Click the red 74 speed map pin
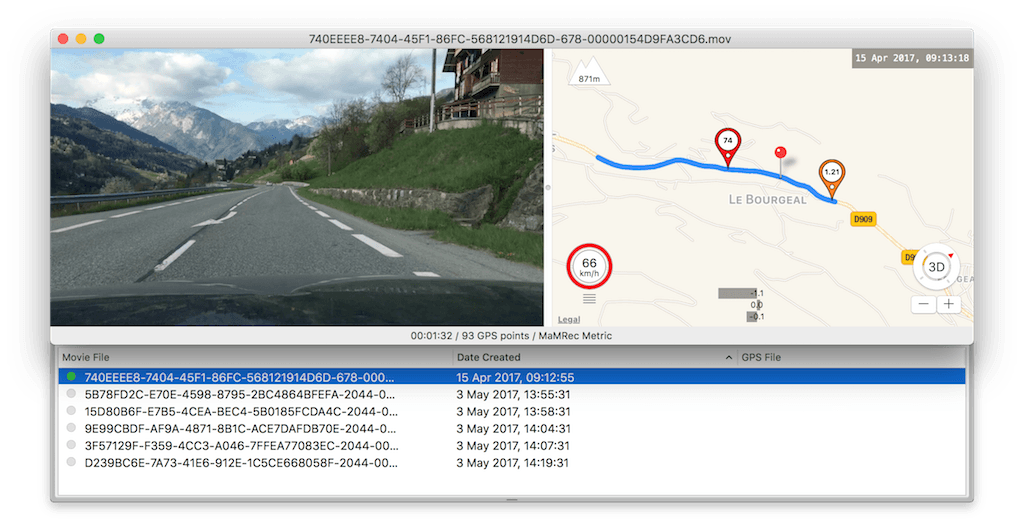The image size is (1024, 521). [728, 148]
